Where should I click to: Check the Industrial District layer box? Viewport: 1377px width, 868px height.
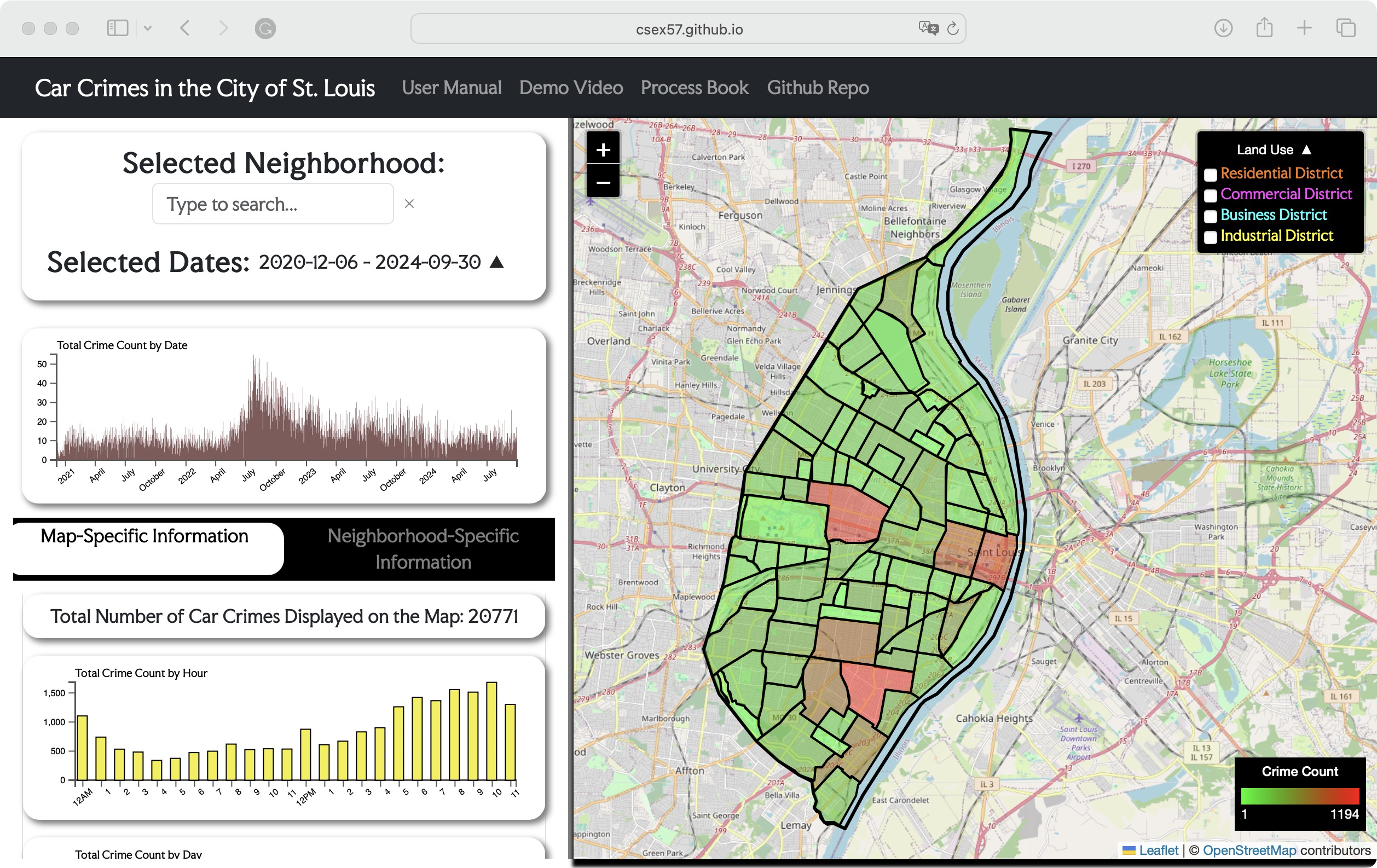[x=1210, y=238]
